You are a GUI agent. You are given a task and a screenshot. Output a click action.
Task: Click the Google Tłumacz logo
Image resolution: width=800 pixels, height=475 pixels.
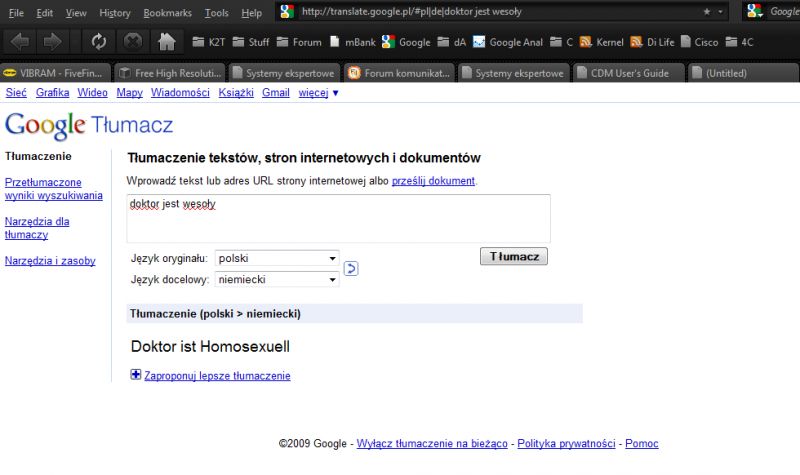pyautogui.click(x=89, y=125)
